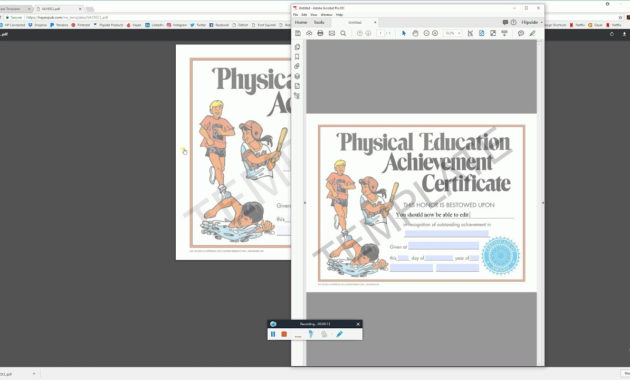Click the 'day of' form field
This screenshot has width=630, height=380.
[x=439, y=258]
